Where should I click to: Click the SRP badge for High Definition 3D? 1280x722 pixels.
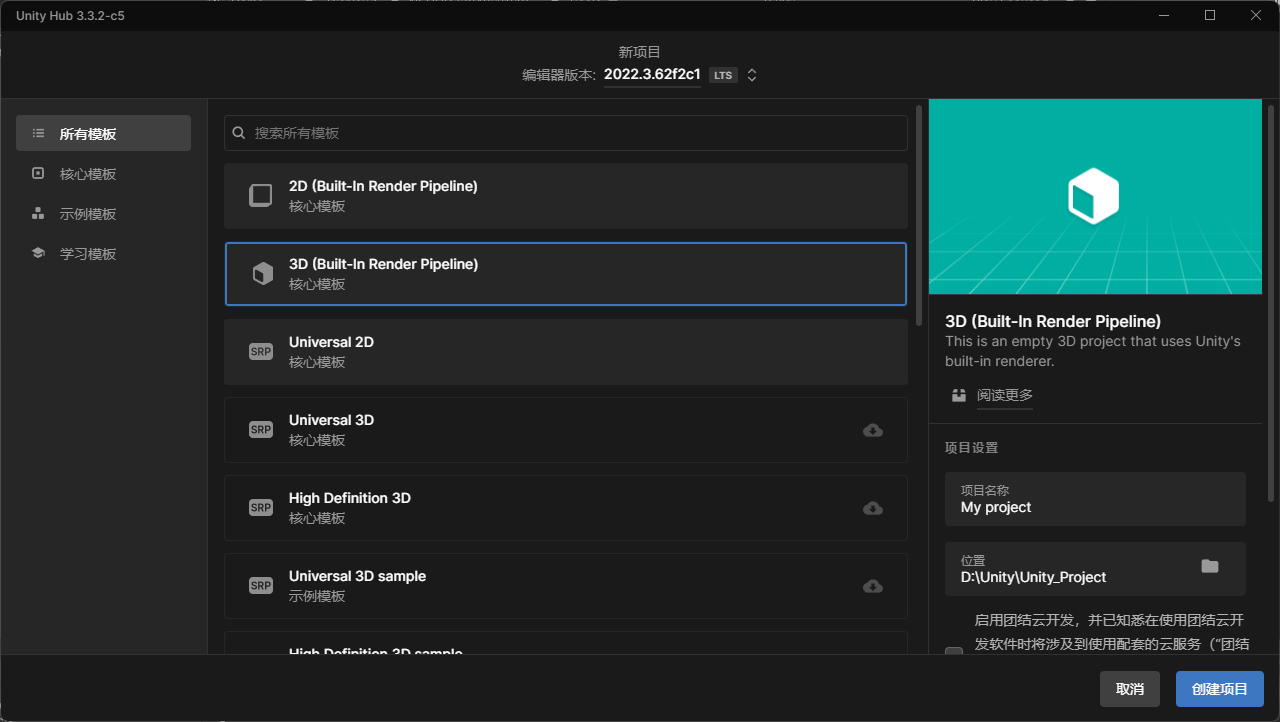pos(261,508)
